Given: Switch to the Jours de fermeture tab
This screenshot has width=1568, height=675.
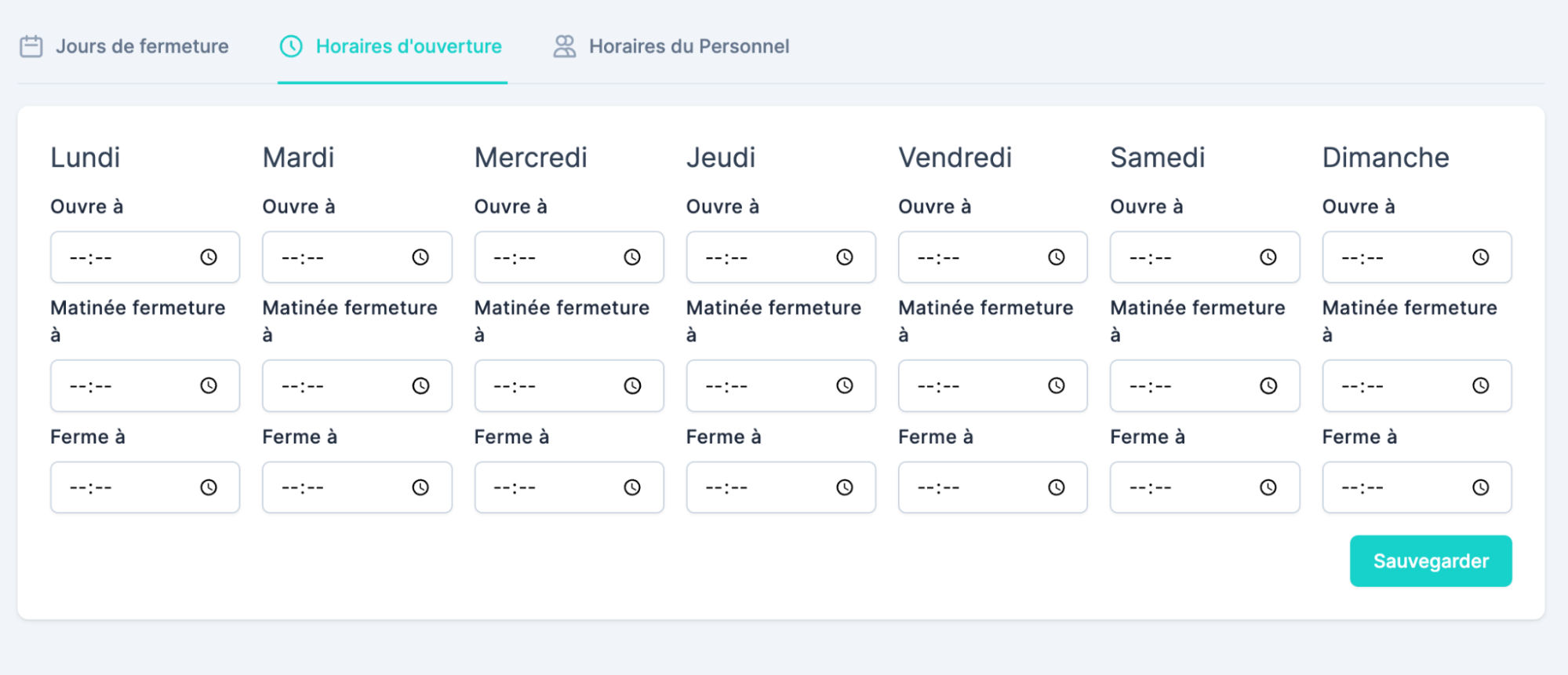Looking at the screenshot, I should (125, 46).
